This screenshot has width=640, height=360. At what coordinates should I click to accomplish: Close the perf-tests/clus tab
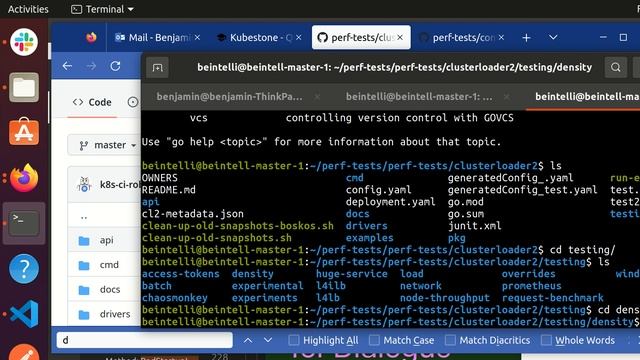pos(400,38)
